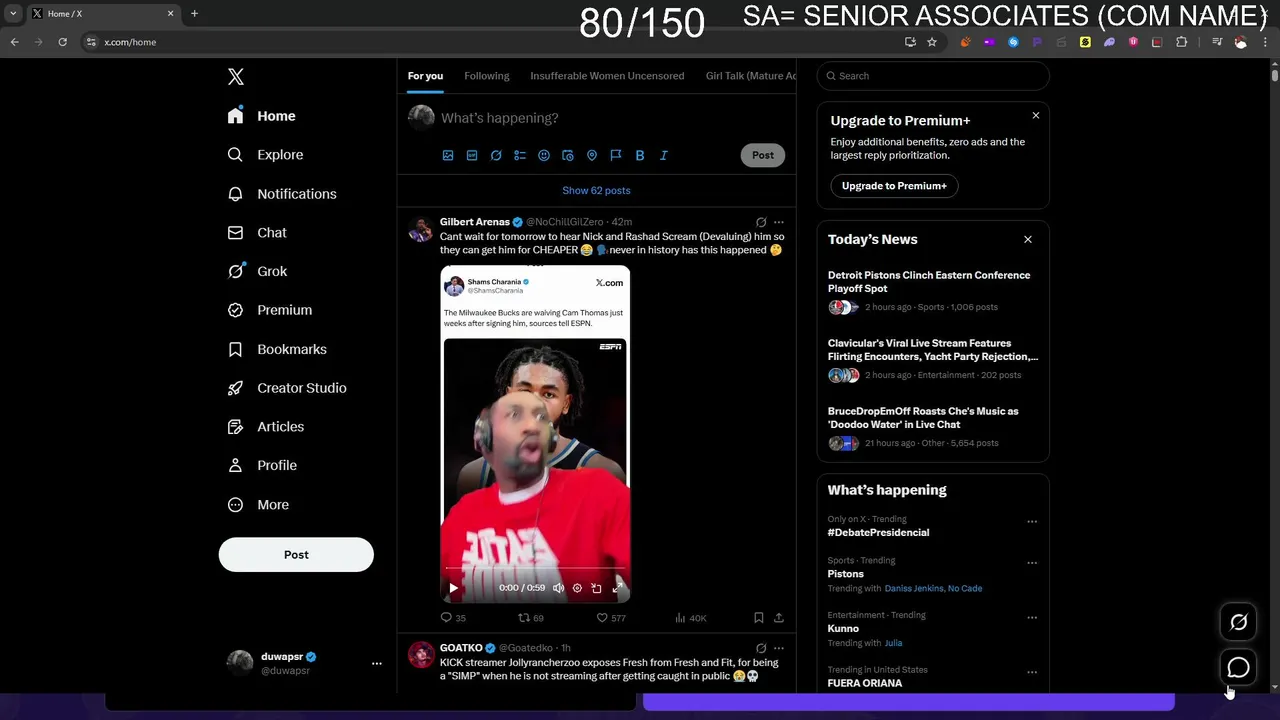Open Articles in the sidebar
This screenshot has width=1280, height=720.
pos(265,427)
